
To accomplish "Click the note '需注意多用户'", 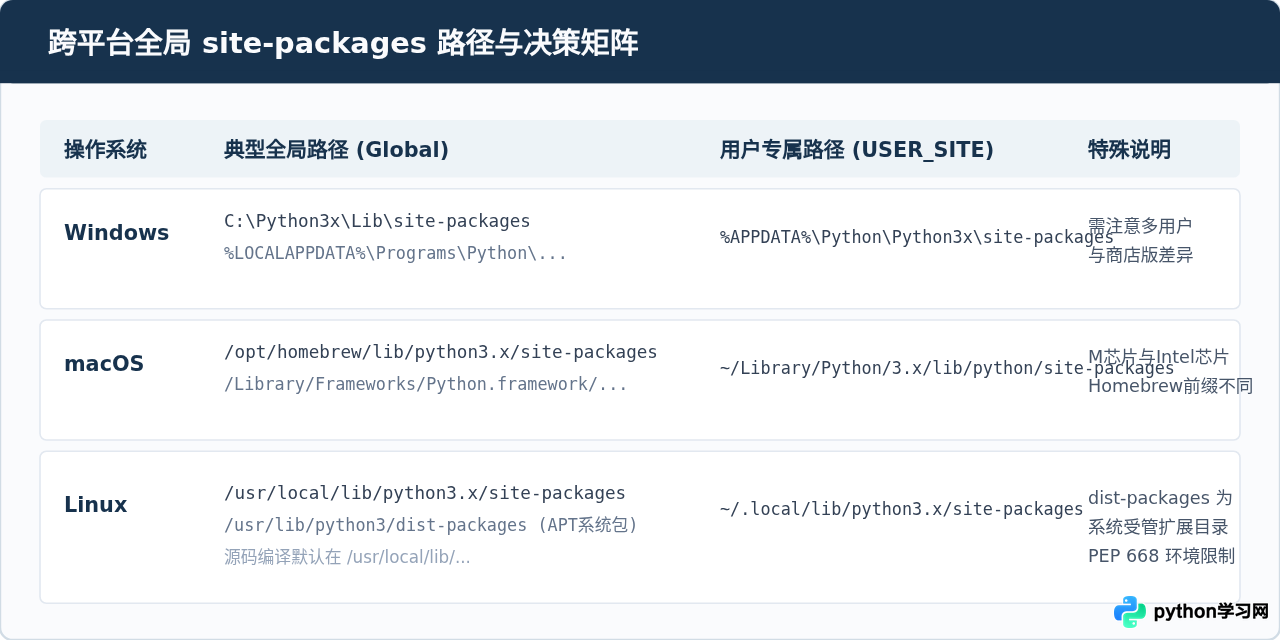I will click(x=1140, y=225).
